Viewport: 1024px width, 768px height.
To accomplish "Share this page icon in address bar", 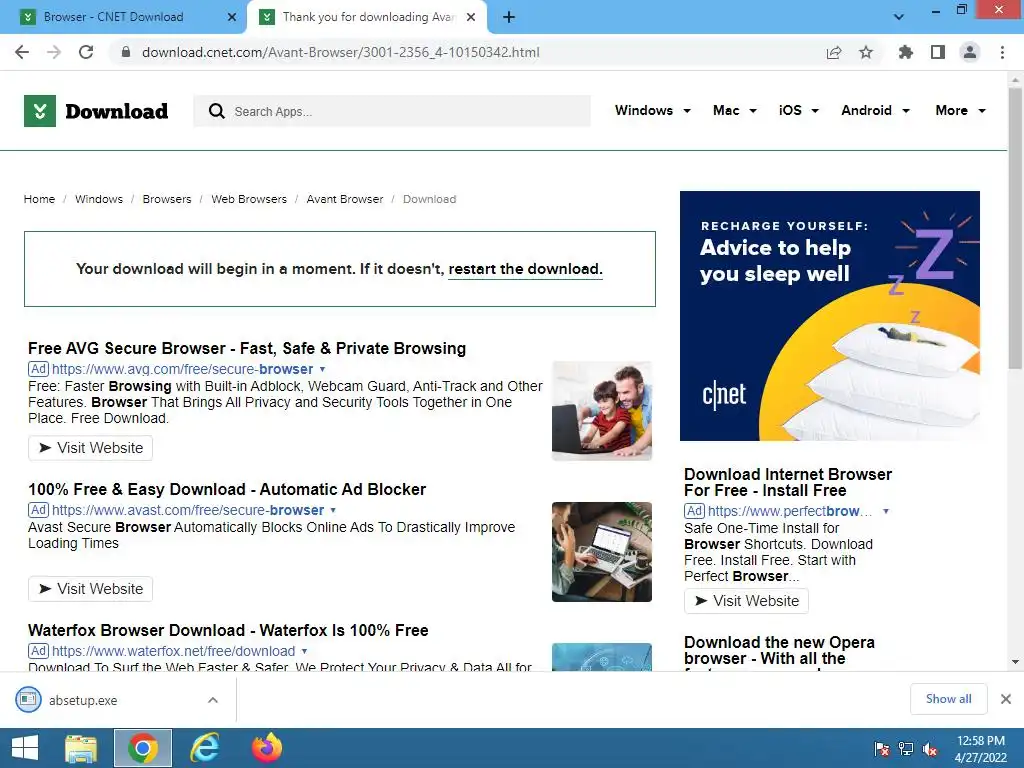I will (834, 52).
